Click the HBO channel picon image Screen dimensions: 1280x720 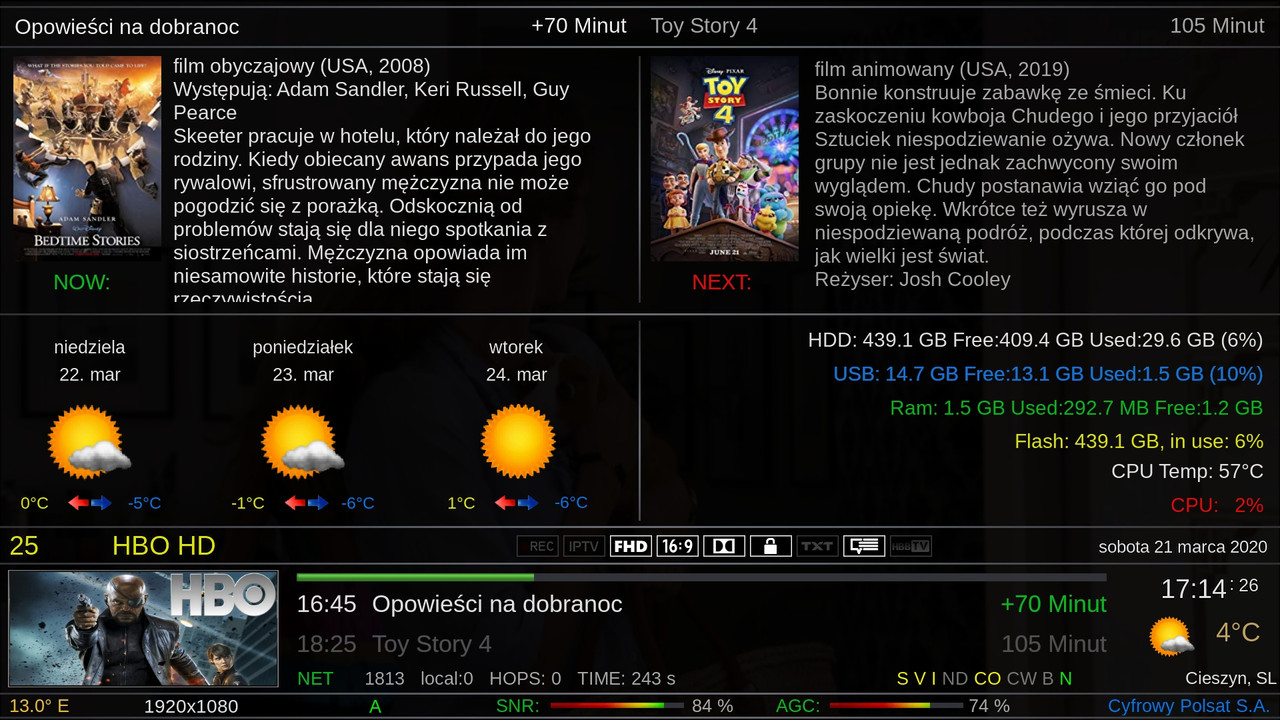pos(143,629)
